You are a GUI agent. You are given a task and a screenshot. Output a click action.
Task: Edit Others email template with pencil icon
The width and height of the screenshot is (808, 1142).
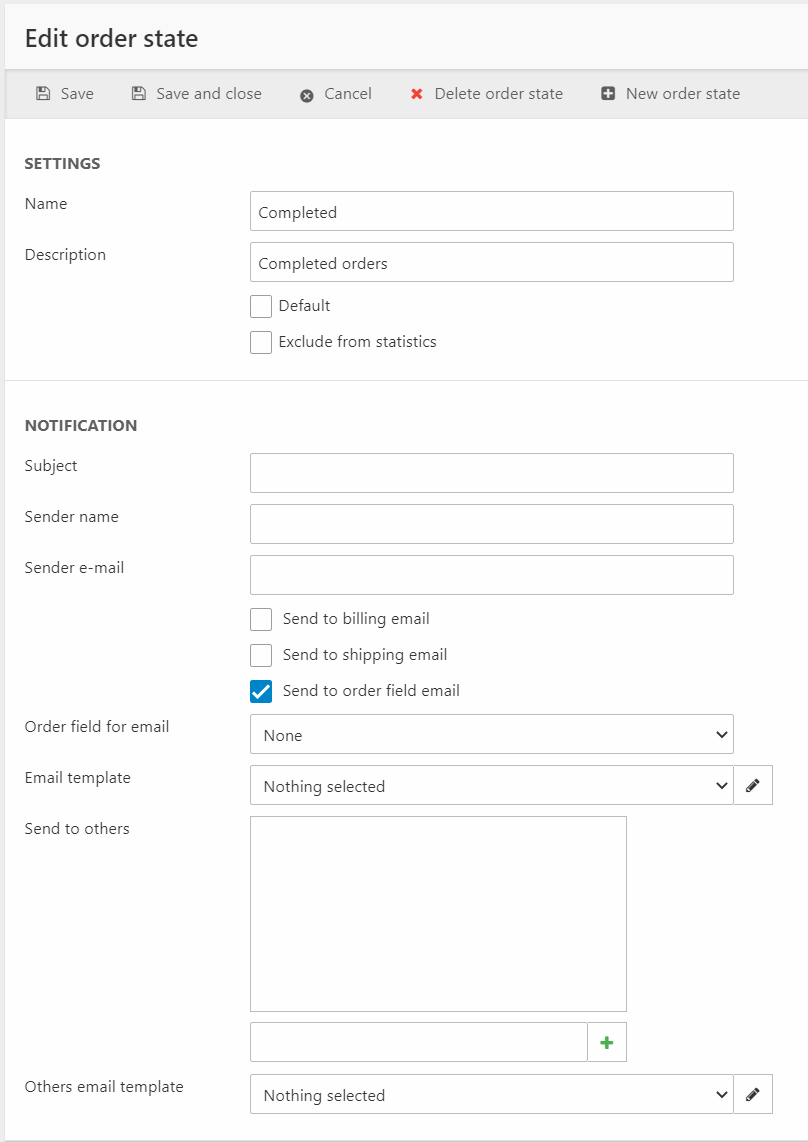coord(753,1095)
